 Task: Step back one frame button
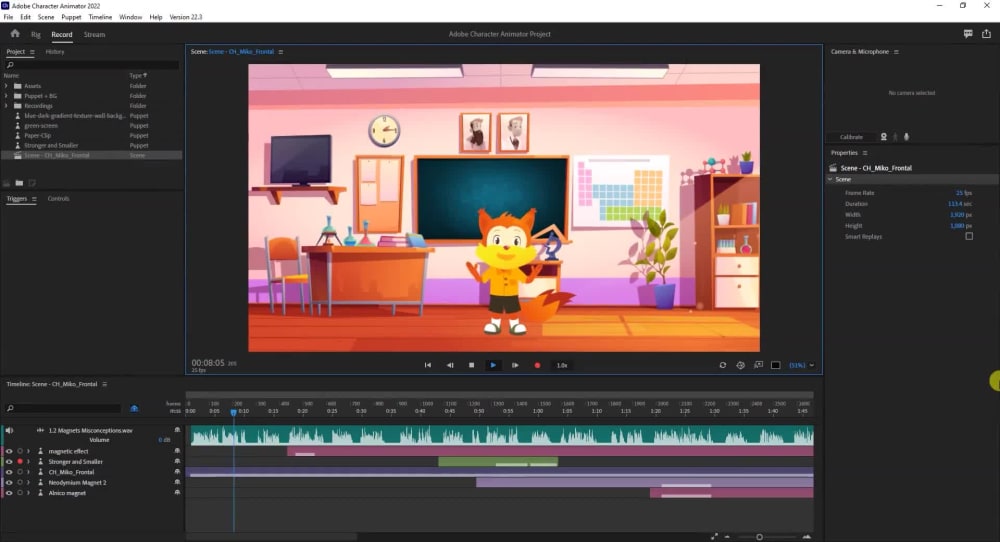(x=450, y=365)
